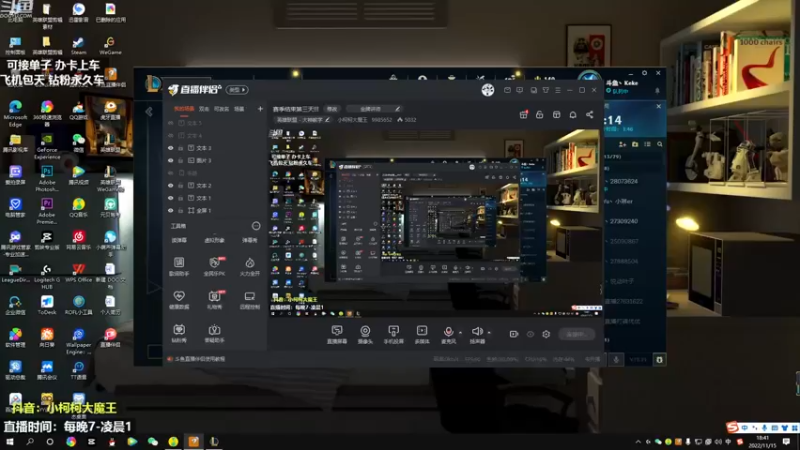
Task: Open the mode switch pill next to 直播伴侣
Action: click(x=237, y=90)
